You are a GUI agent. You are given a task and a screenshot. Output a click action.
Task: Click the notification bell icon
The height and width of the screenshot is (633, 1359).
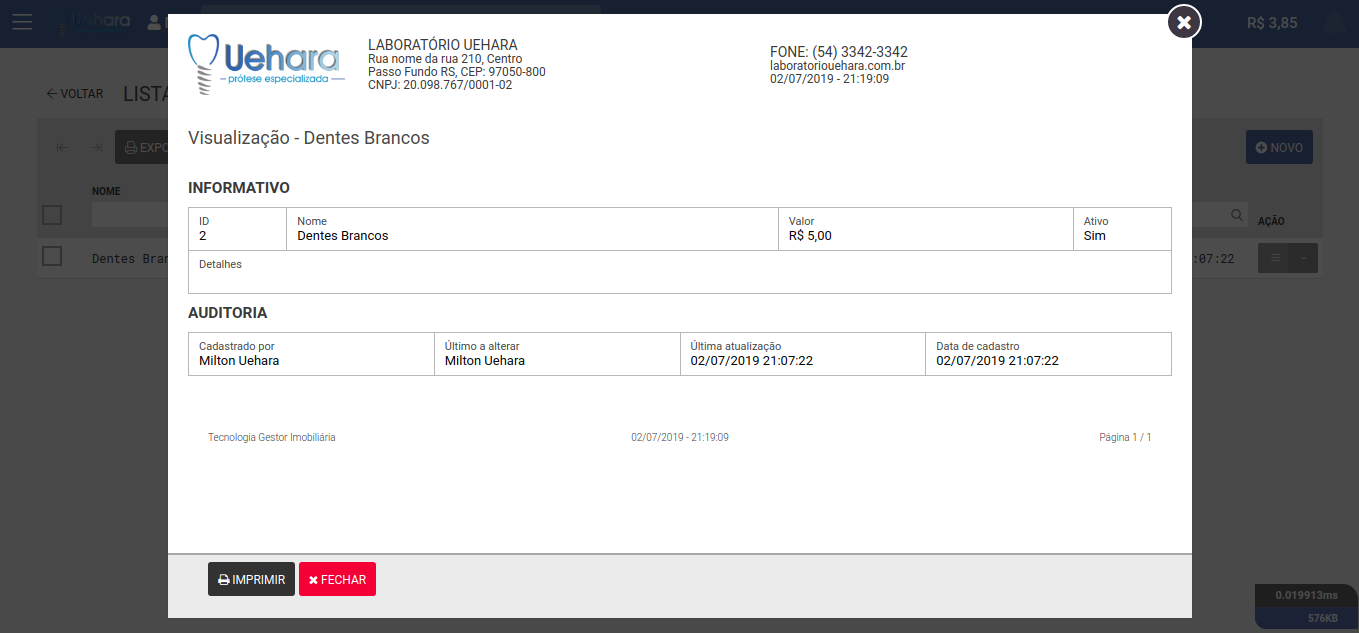1334,22
